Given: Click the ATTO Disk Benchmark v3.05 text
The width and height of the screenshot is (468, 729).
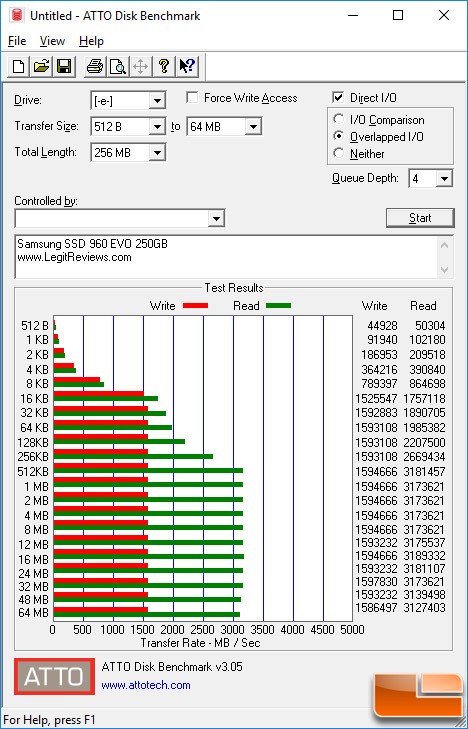Looking at the screenshot, I should click(172, 667).
